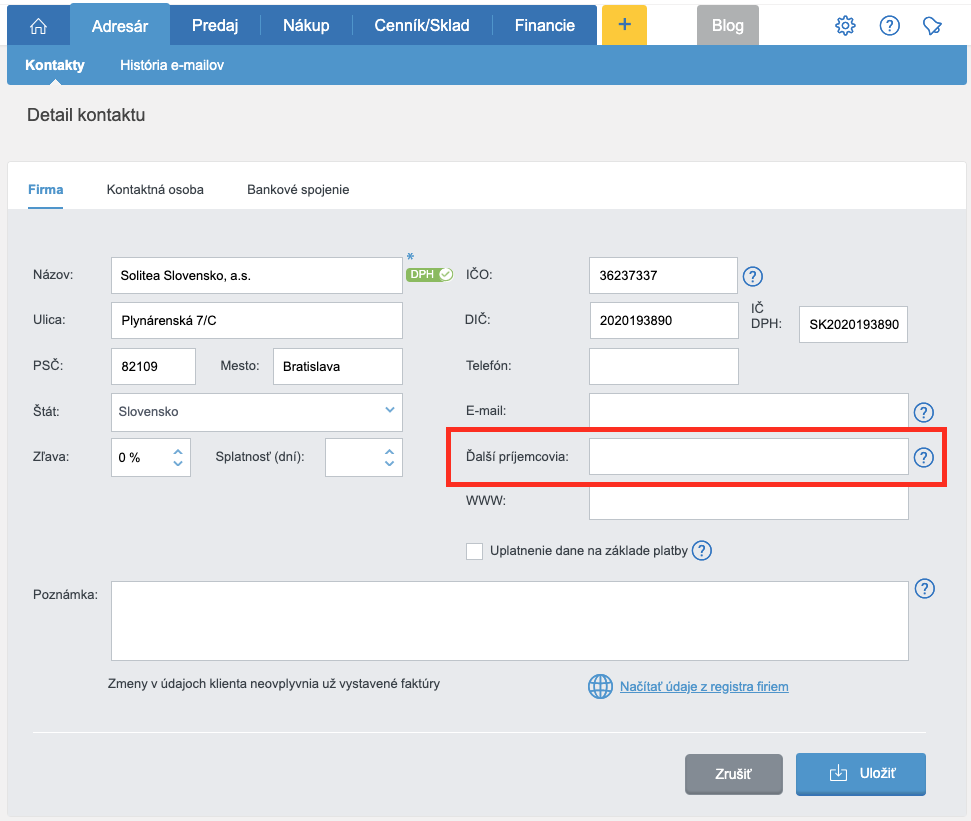Toggle the green DPH switch
The height and width of the screenshot is (821, 971).
(429, 274)
